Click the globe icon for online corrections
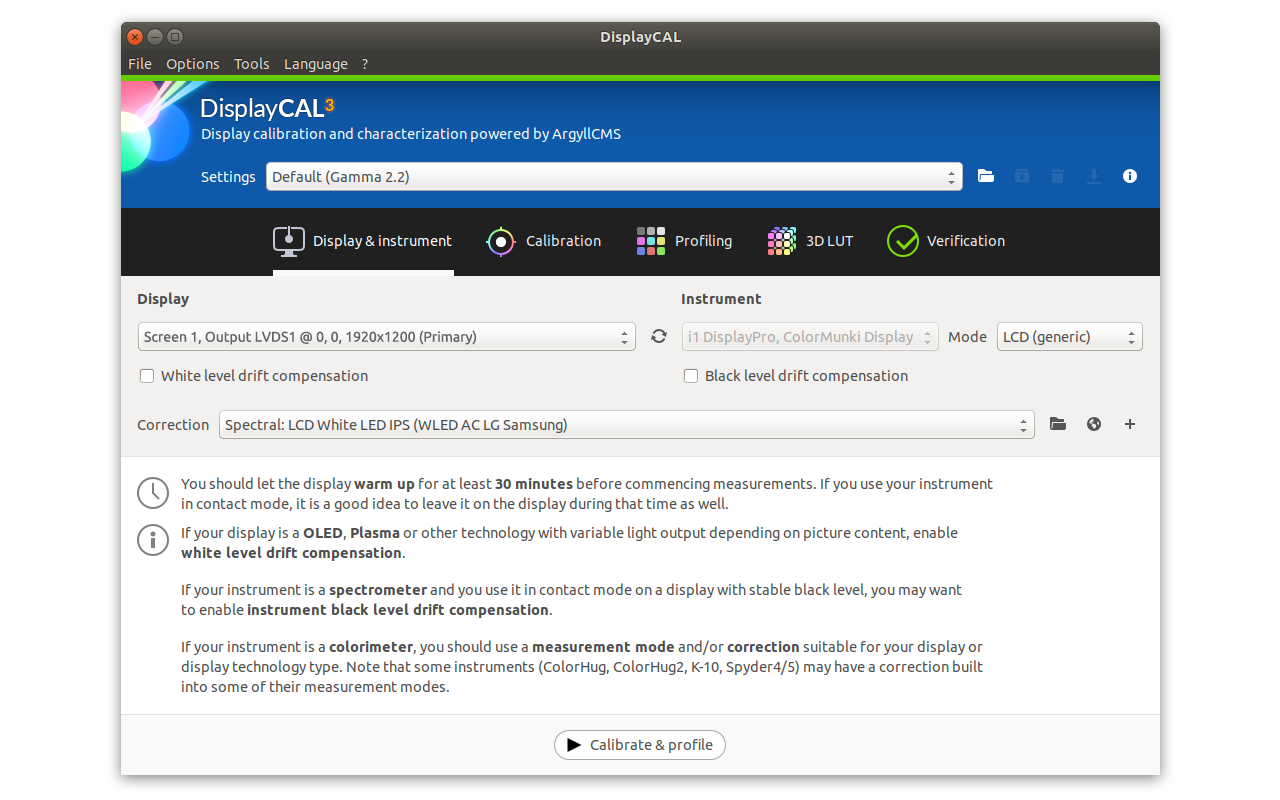1280x800 pixels. coord(1094,424)
